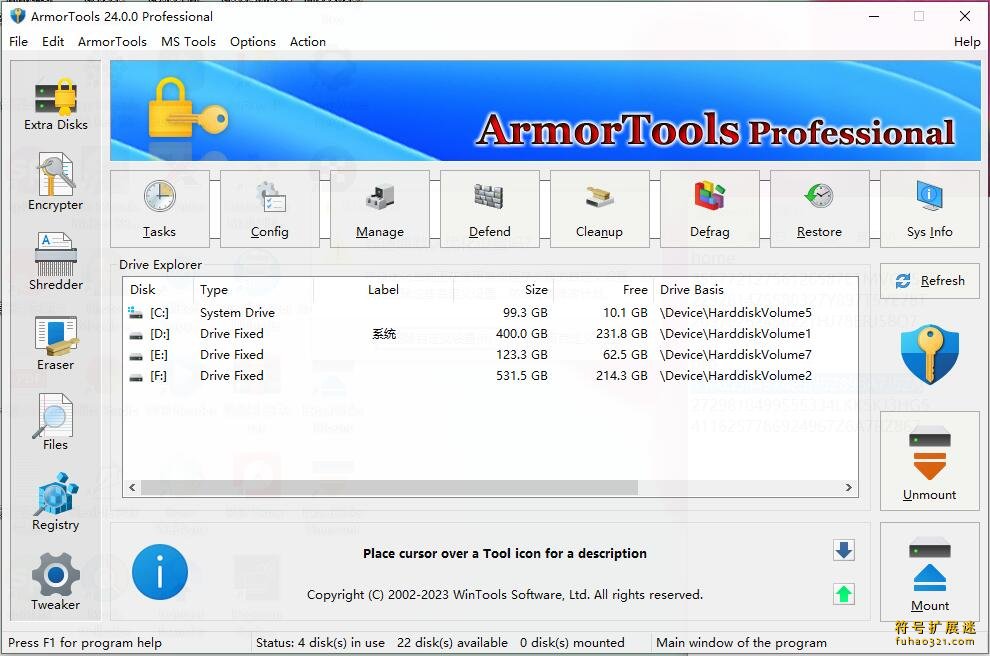Click the green up arrow icon
Viewport: 990px width, 656px height.
[844, 593]
